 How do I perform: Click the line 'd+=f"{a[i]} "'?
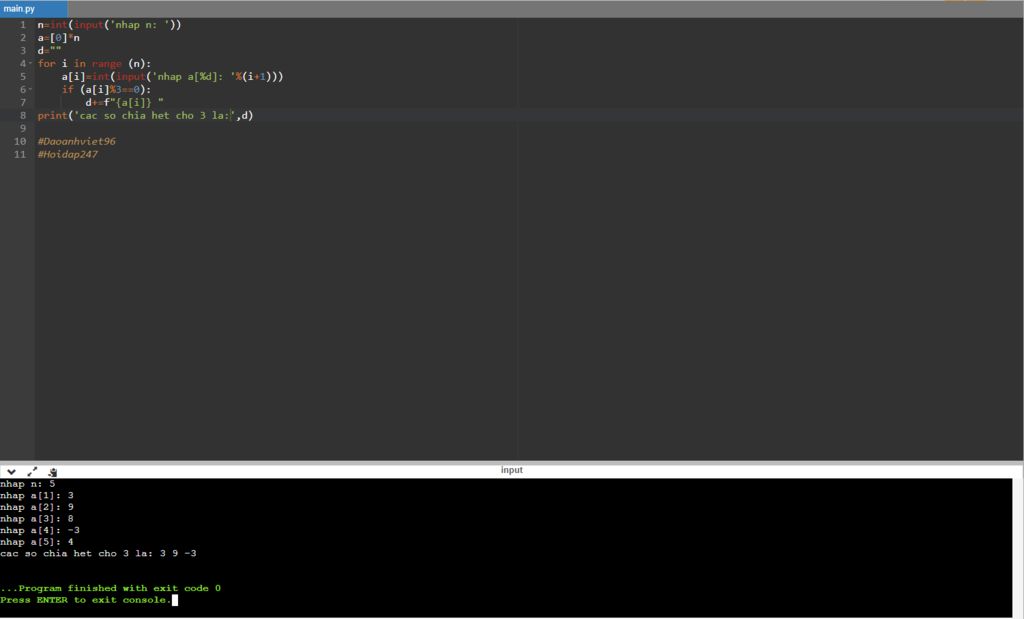(124, 103)
